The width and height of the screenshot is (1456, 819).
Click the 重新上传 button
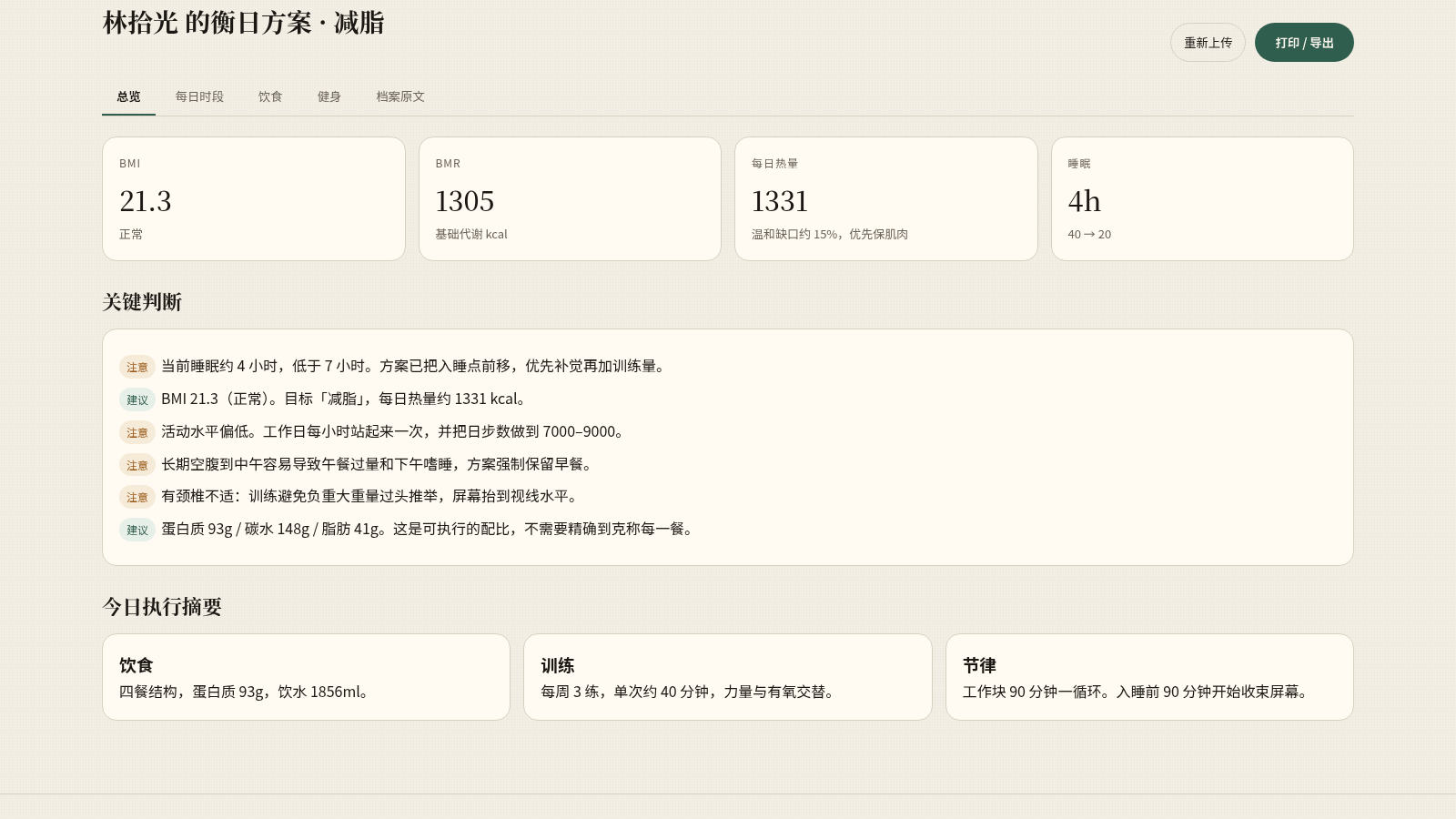point(1208,43)
